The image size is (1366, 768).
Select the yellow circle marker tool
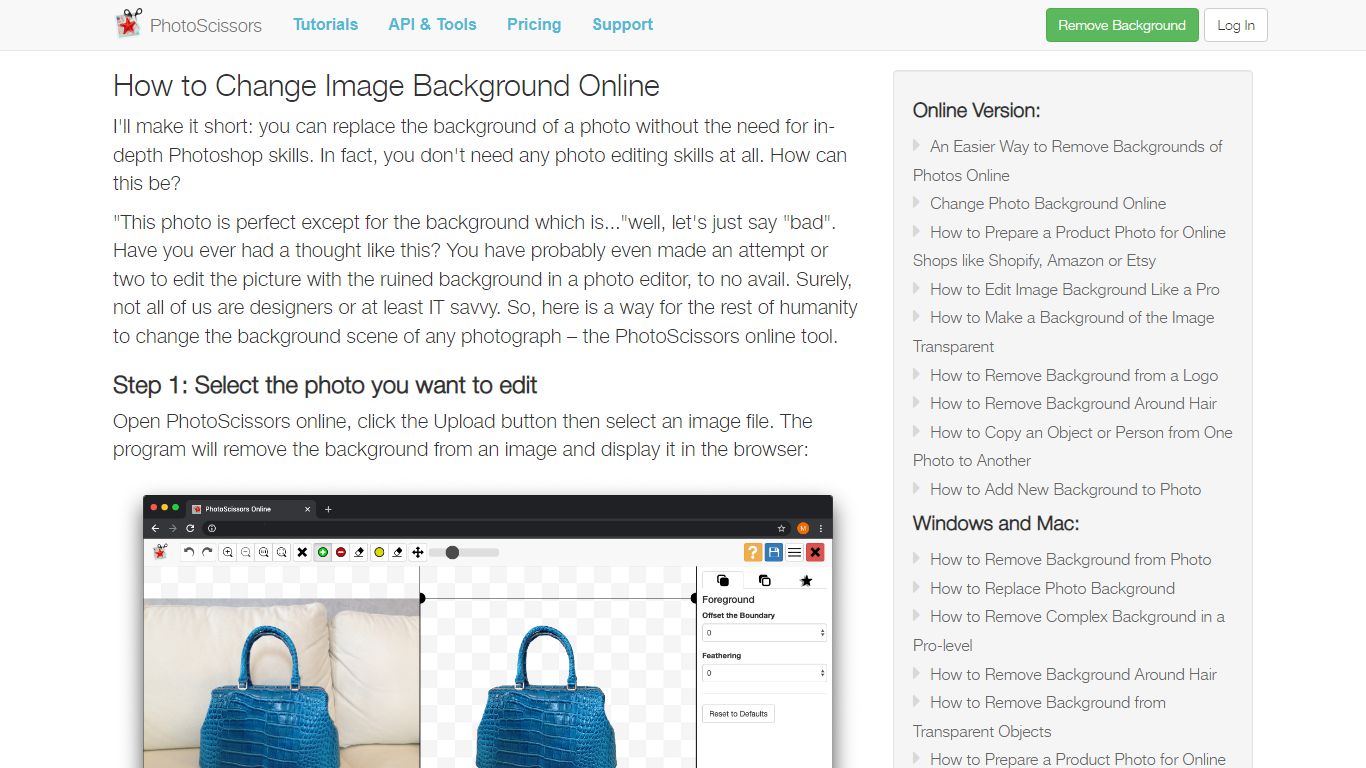tap(379, 552)
